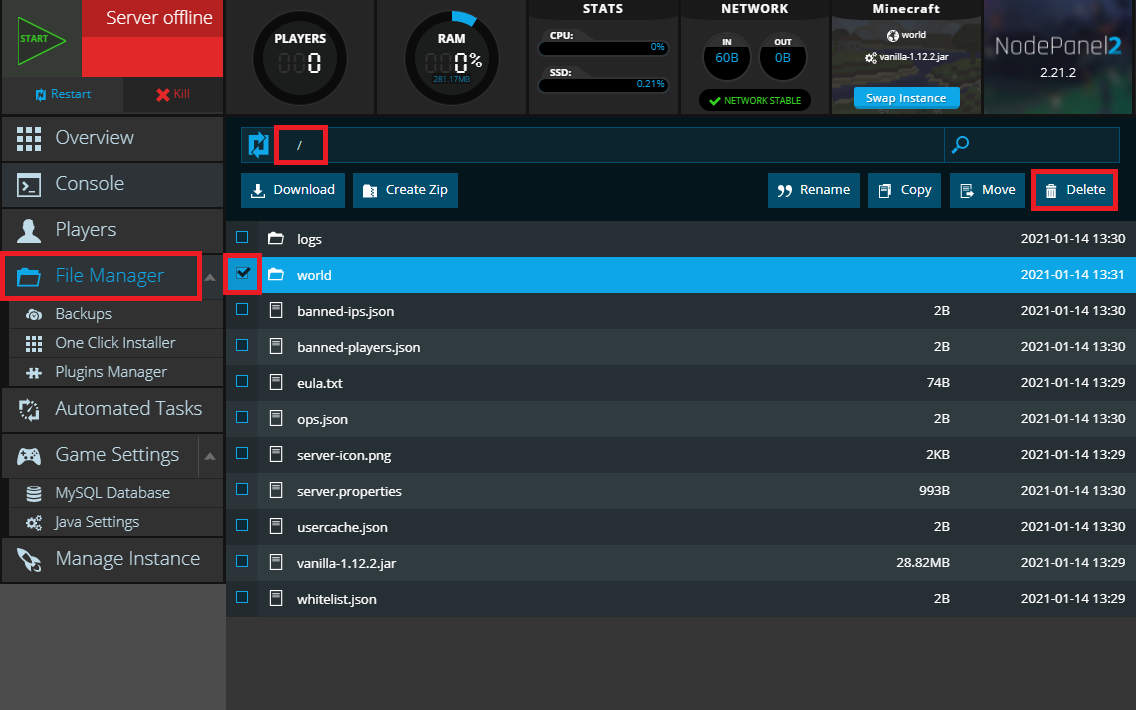1136x710 pixels.
Task: Click the green START server icon
Action: (41, 39)
